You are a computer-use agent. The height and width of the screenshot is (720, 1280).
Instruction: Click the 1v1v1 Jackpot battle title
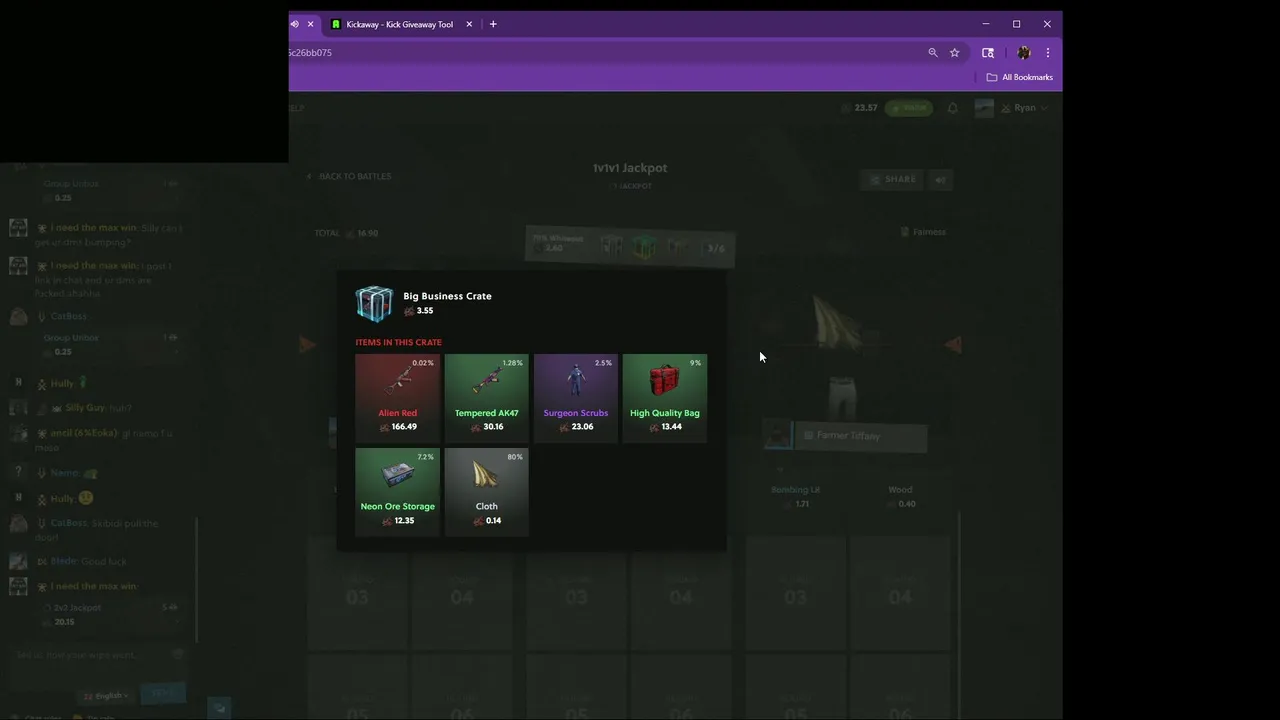pos(630,168)
